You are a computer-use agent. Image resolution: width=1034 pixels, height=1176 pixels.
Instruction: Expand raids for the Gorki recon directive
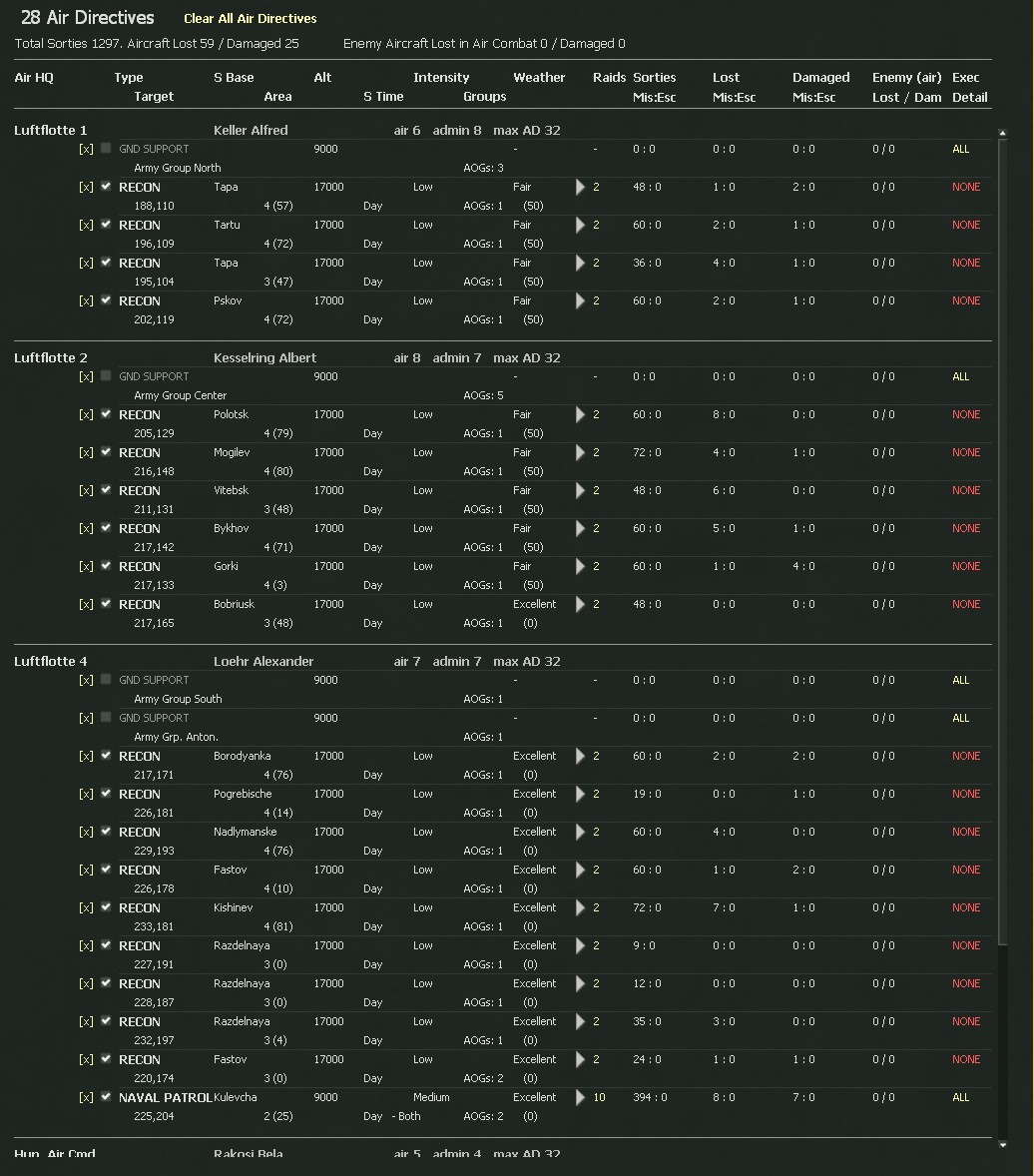pos(580,567)
